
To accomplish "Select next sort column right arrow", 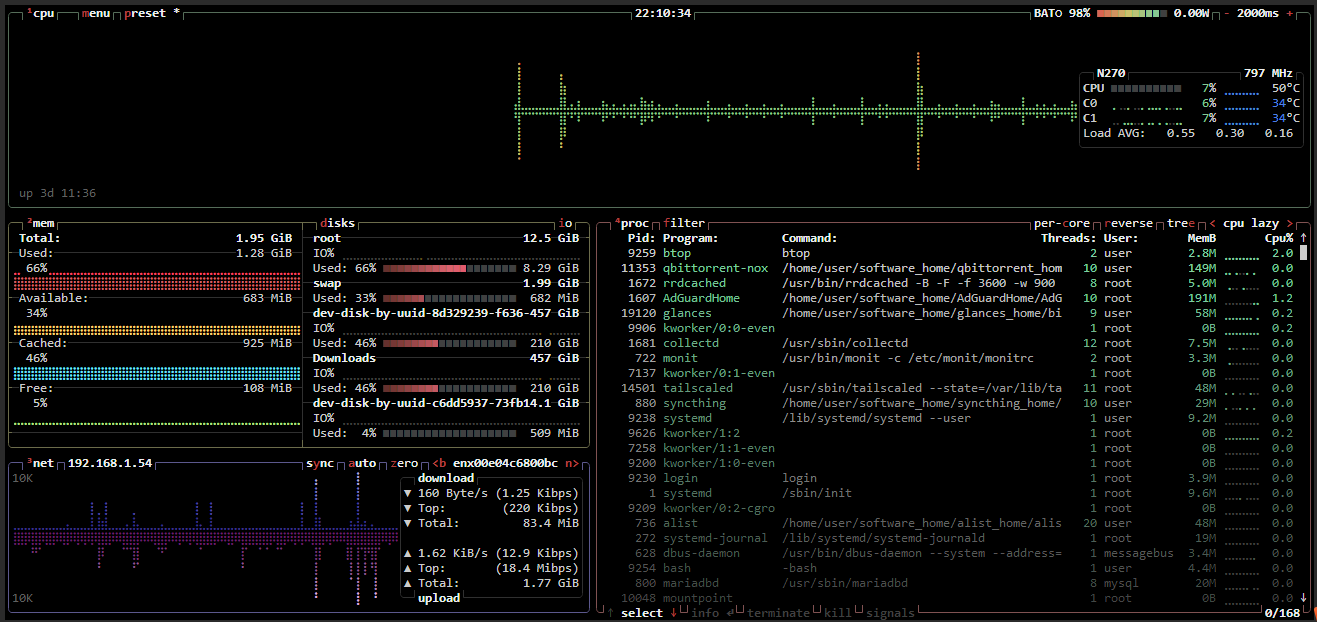I will tap(1290, 223).
